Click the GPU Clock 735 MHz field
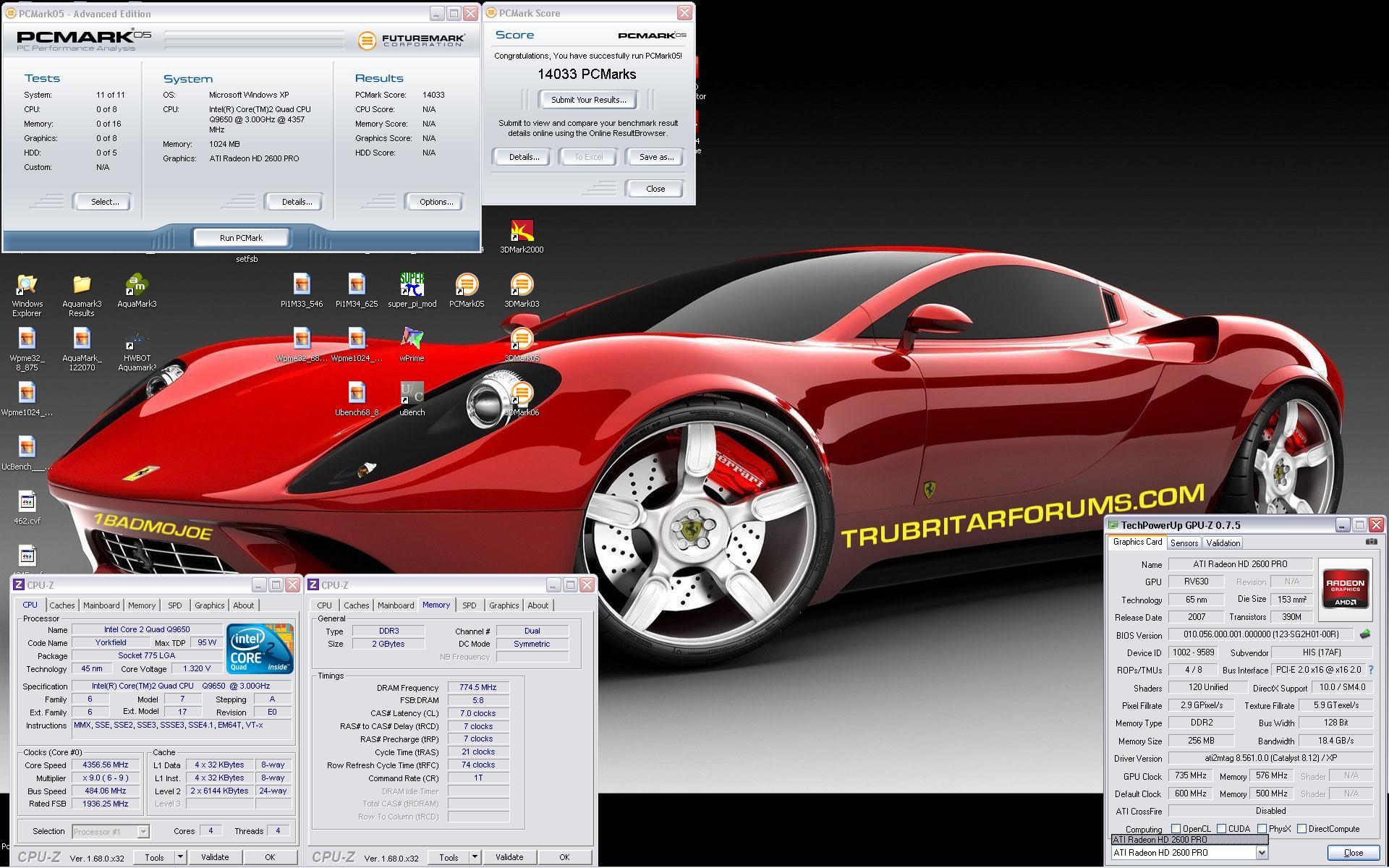Image resolution: width=1389 pixels, height=868 pixels. tap(1190, 775)
